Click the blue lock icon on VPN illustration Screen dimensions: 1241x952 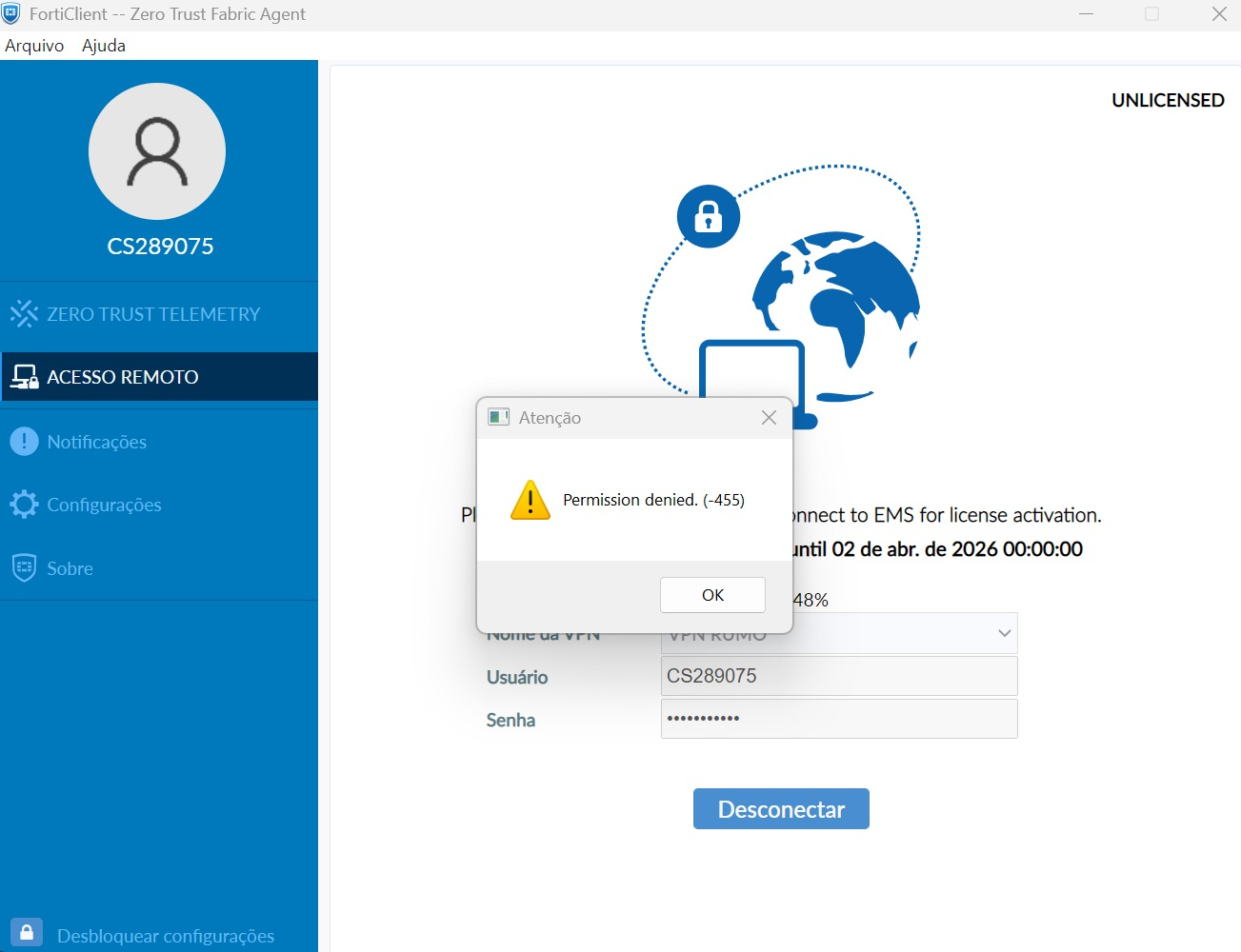(709, 216)
